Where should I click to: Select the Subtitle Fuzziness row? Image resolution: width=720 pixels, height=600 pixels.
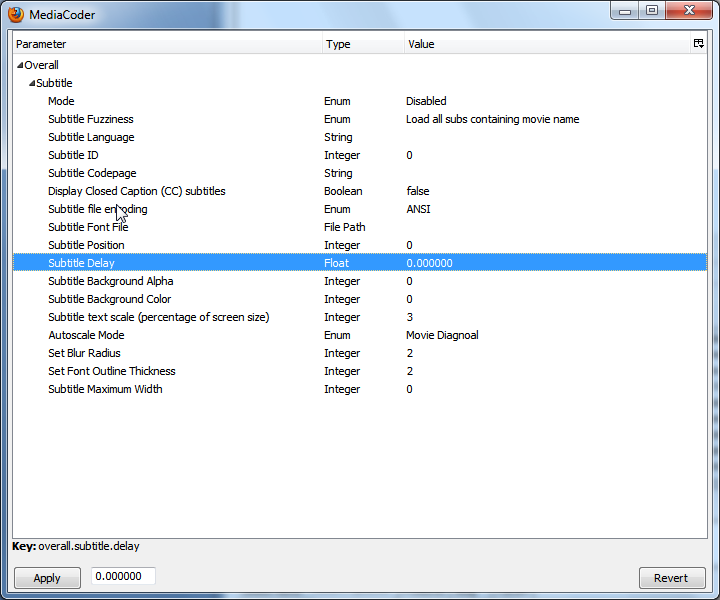[x=360, y=119]
